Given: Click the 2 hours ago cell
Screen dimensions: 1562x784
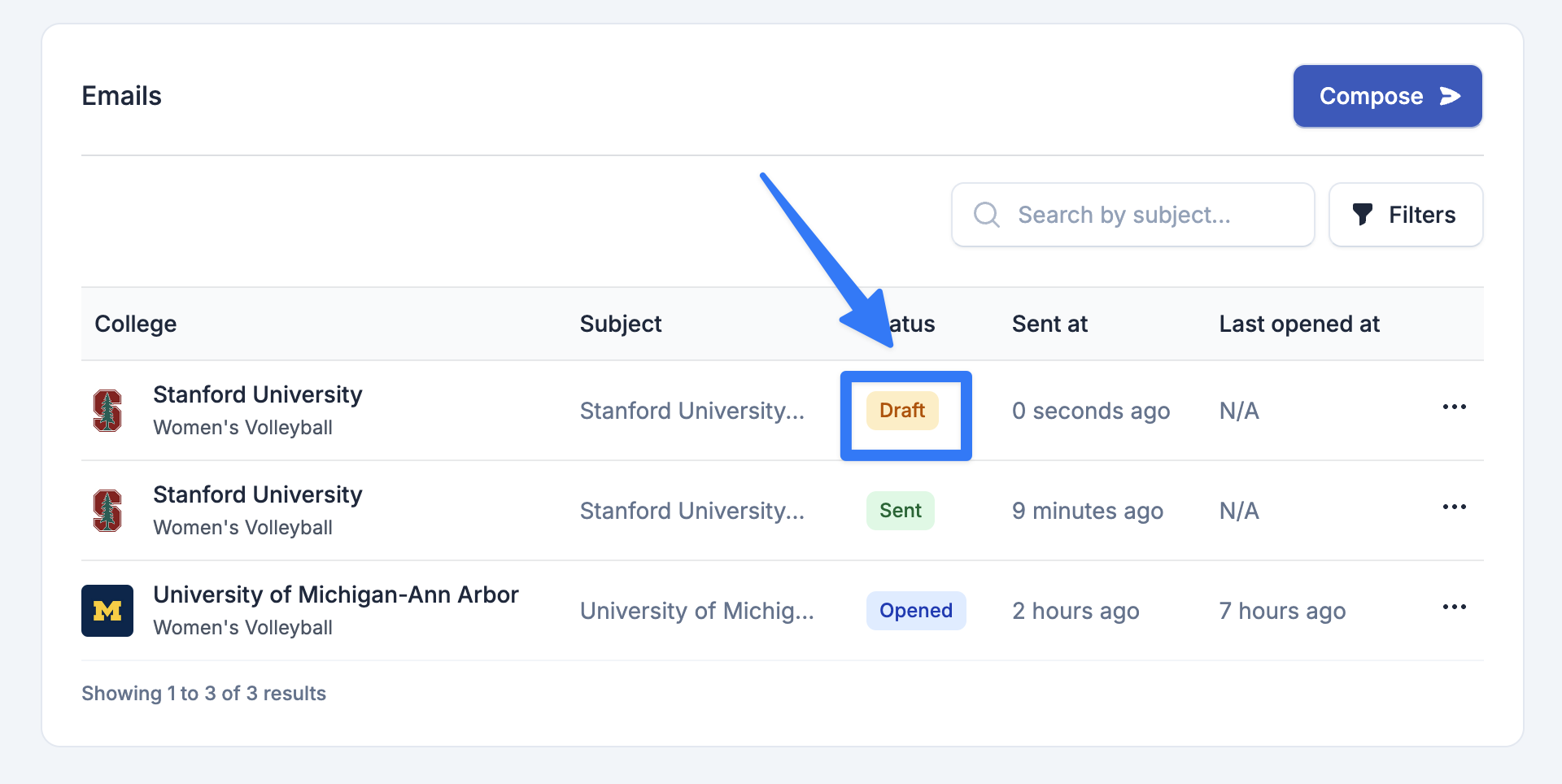Looking at the screenshot, I should tap(1076, 611).
